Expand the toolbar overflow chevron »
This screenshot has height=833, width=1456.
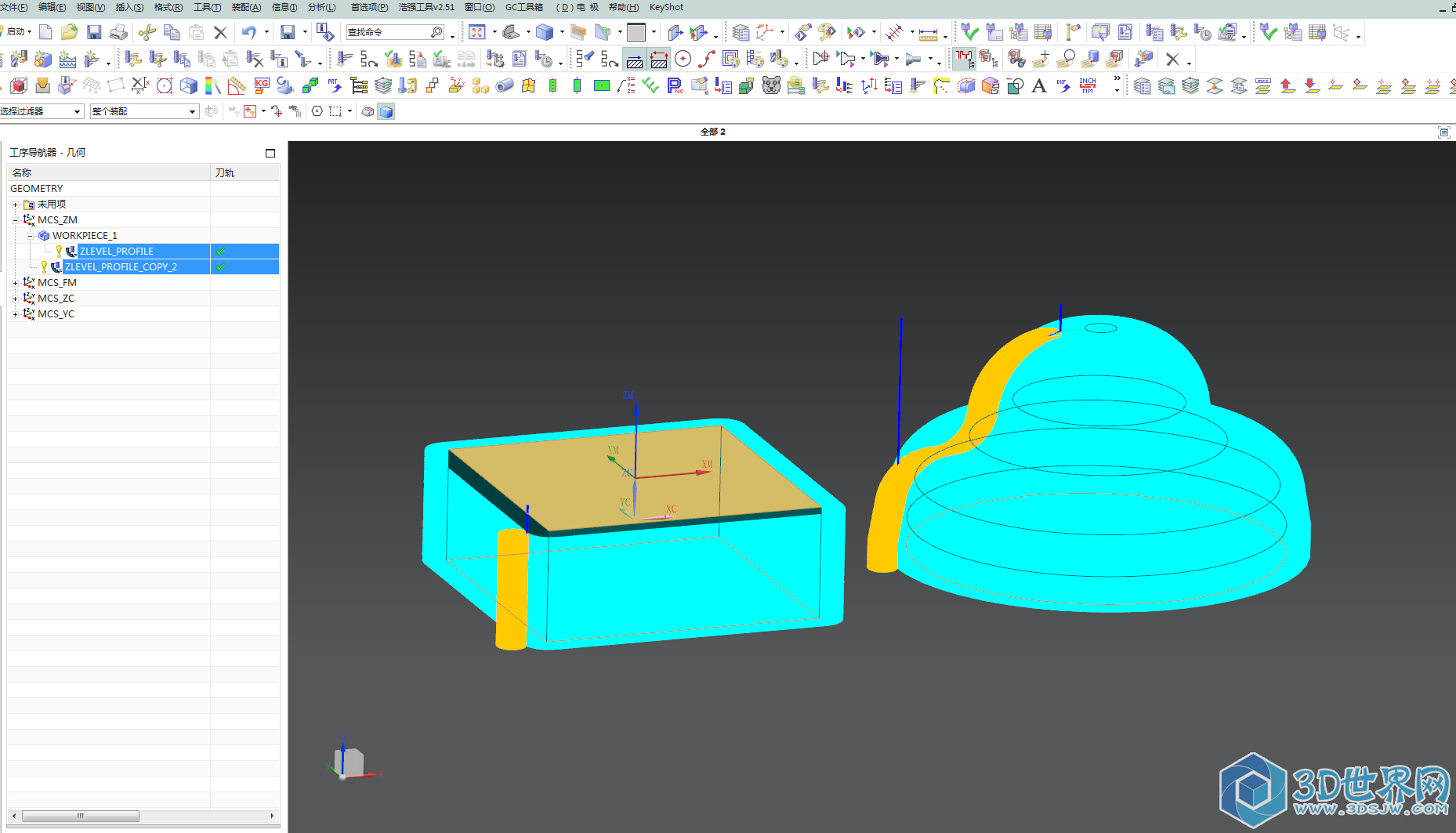[x=1117, y=79]
